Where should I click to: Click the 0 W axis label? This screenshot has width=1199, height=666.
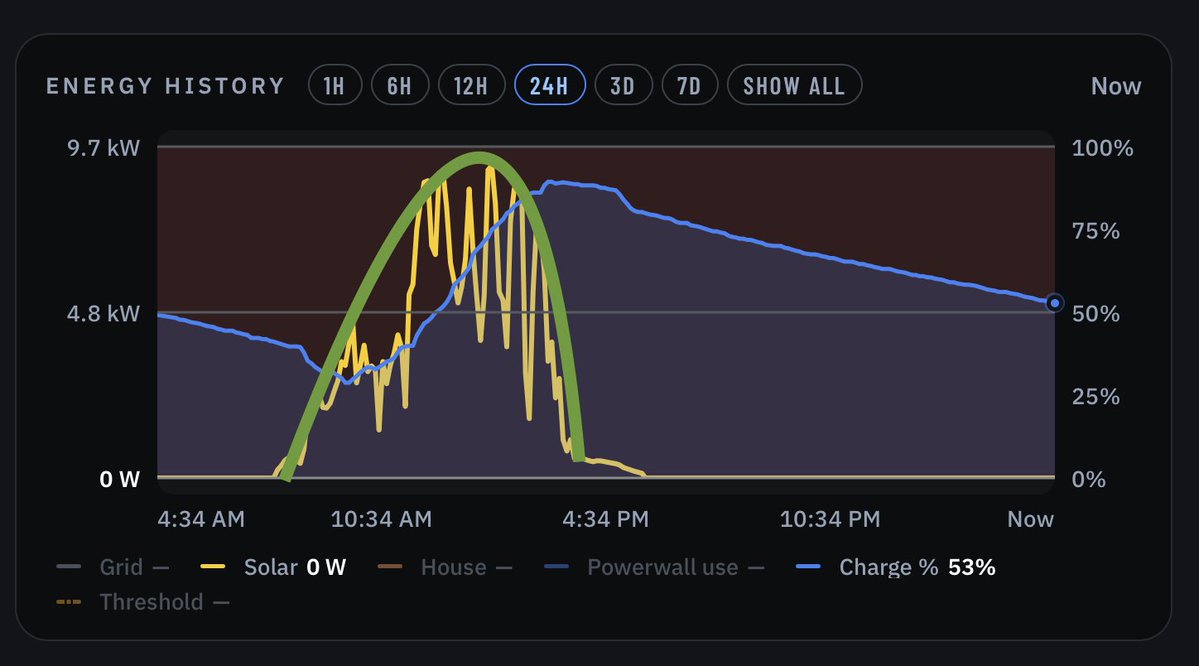(120, 479)
